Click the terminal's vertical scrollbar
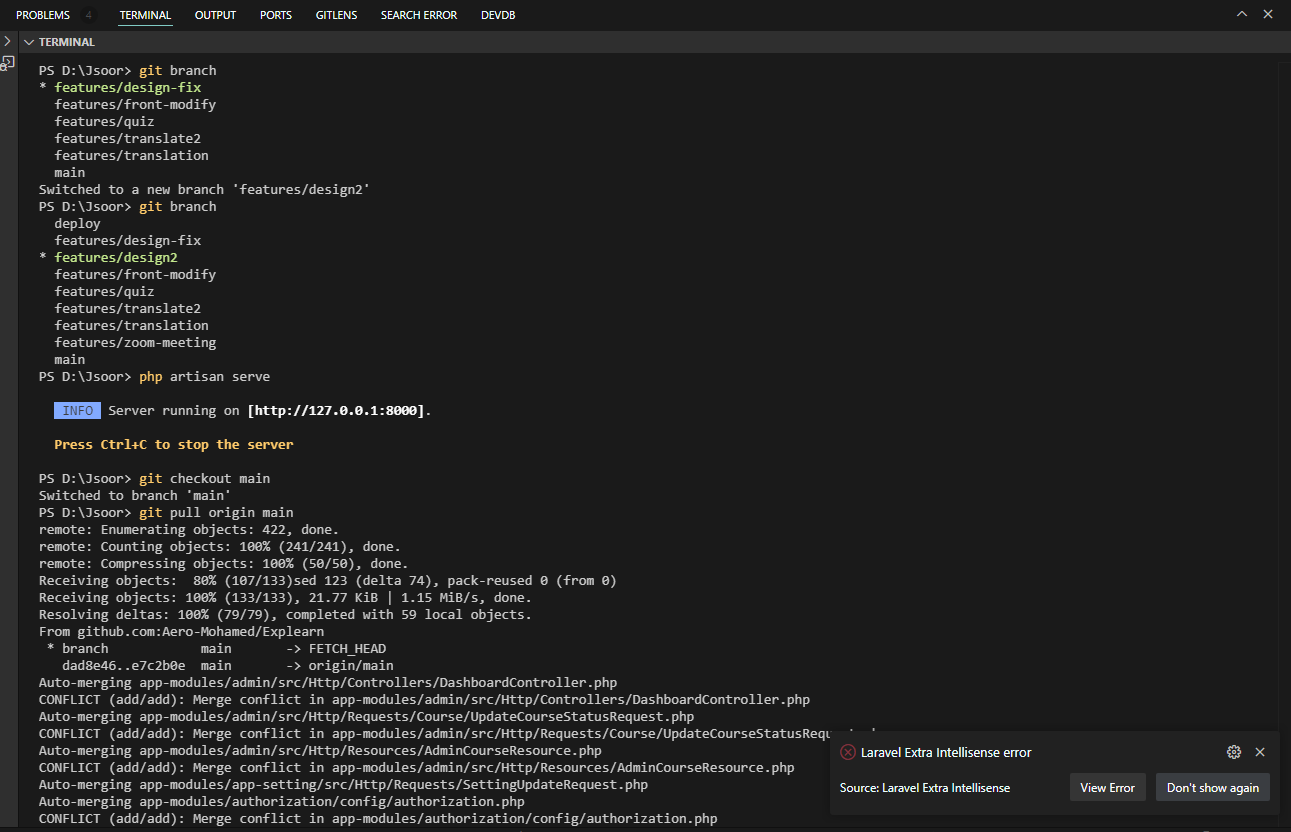The height and width of the screenshot is (832, 1291). [x=1283, y=400]
